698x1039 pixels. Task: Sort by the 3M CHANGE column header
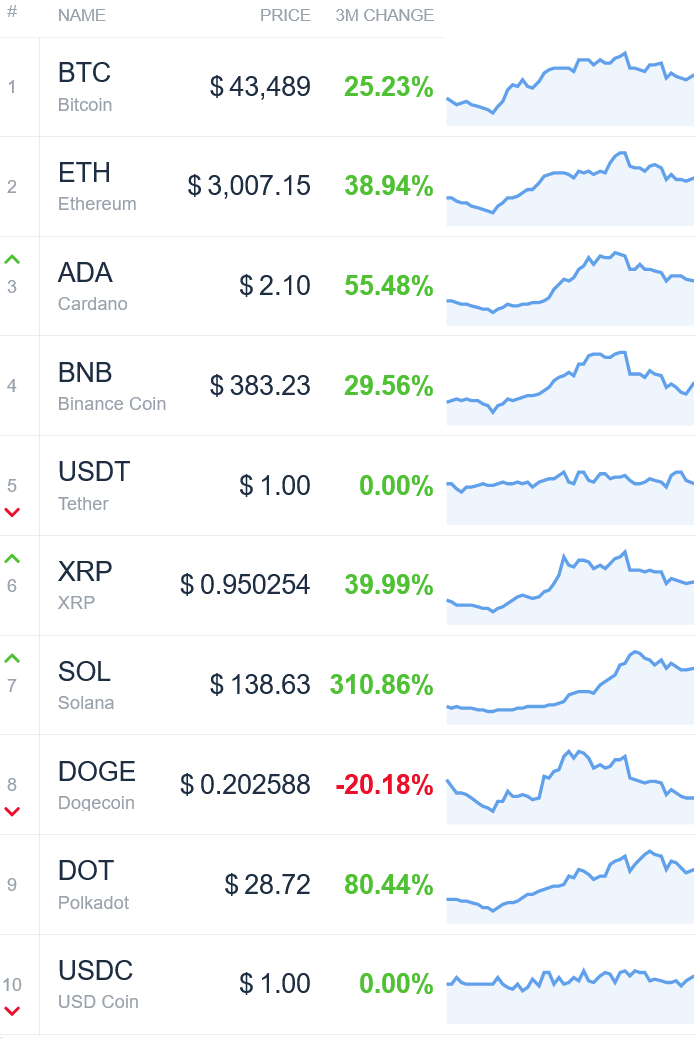tap(384, 15)
